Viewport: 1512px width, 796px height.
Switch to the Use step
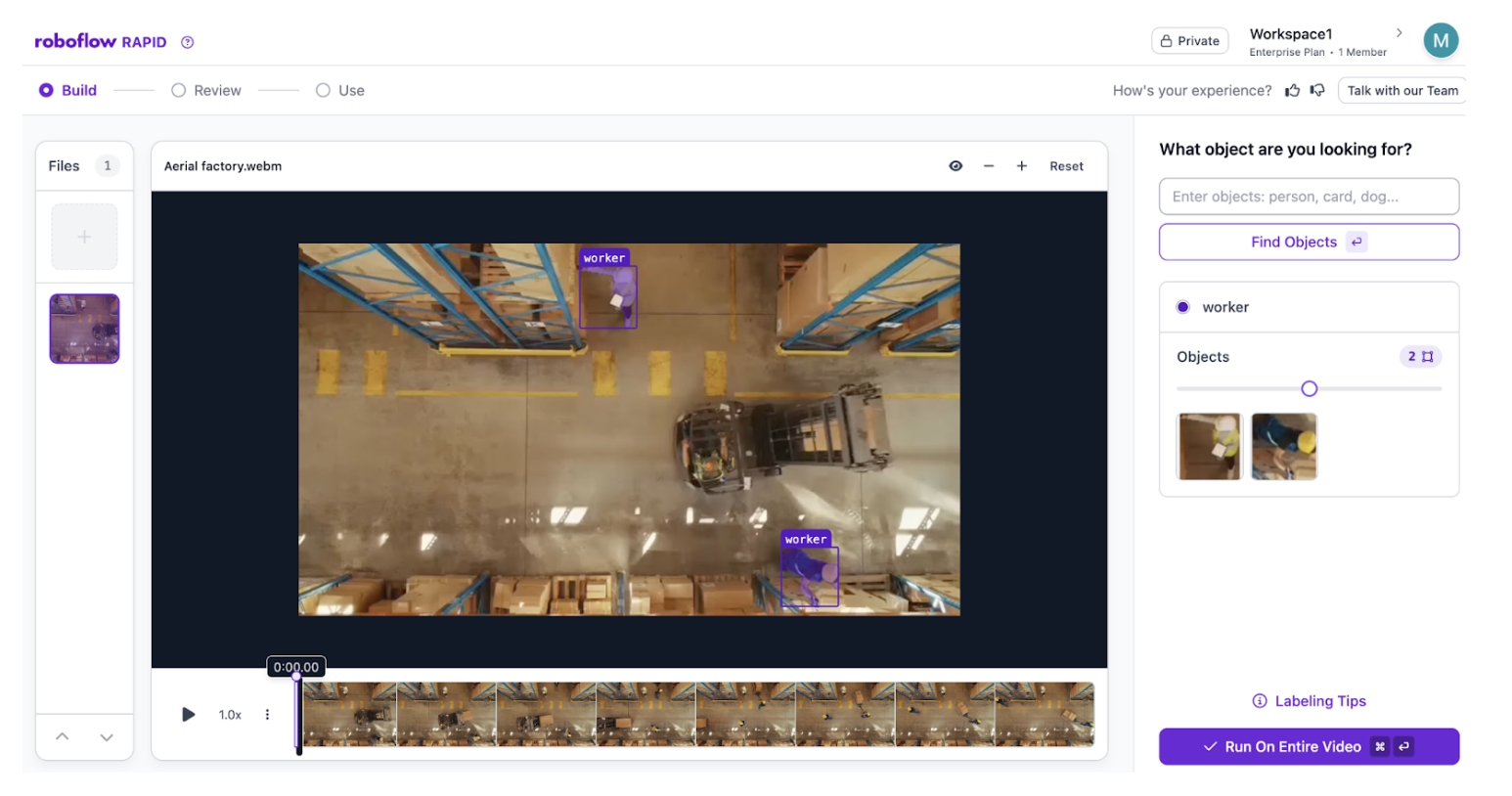coord(340,91)
